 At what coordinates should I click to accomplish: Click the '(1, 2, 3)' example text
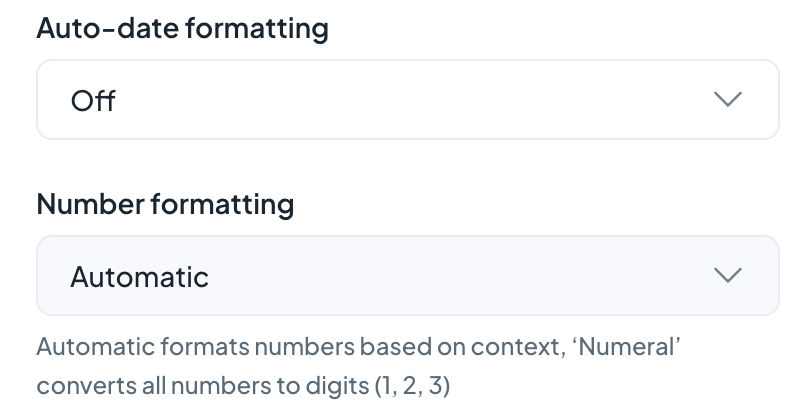412,385
